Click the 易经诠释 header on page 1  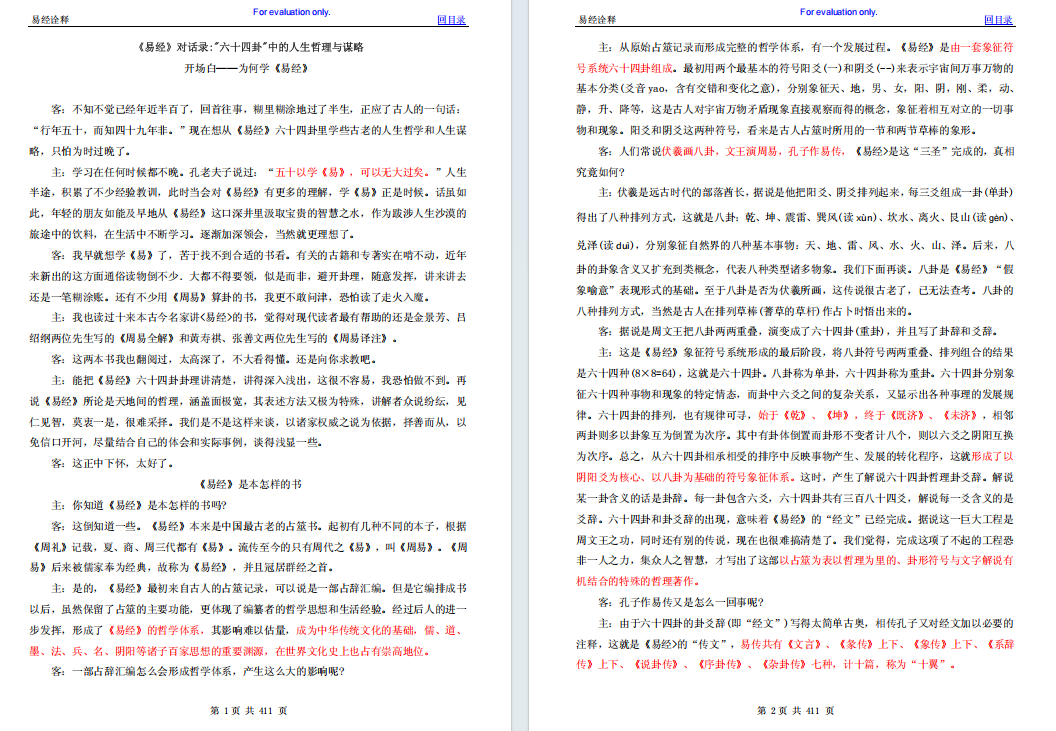(51, 20)
